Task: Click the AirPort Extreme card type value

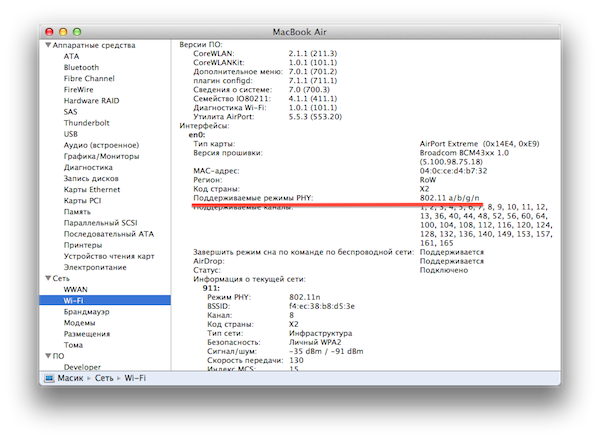Action: [479, 144]
